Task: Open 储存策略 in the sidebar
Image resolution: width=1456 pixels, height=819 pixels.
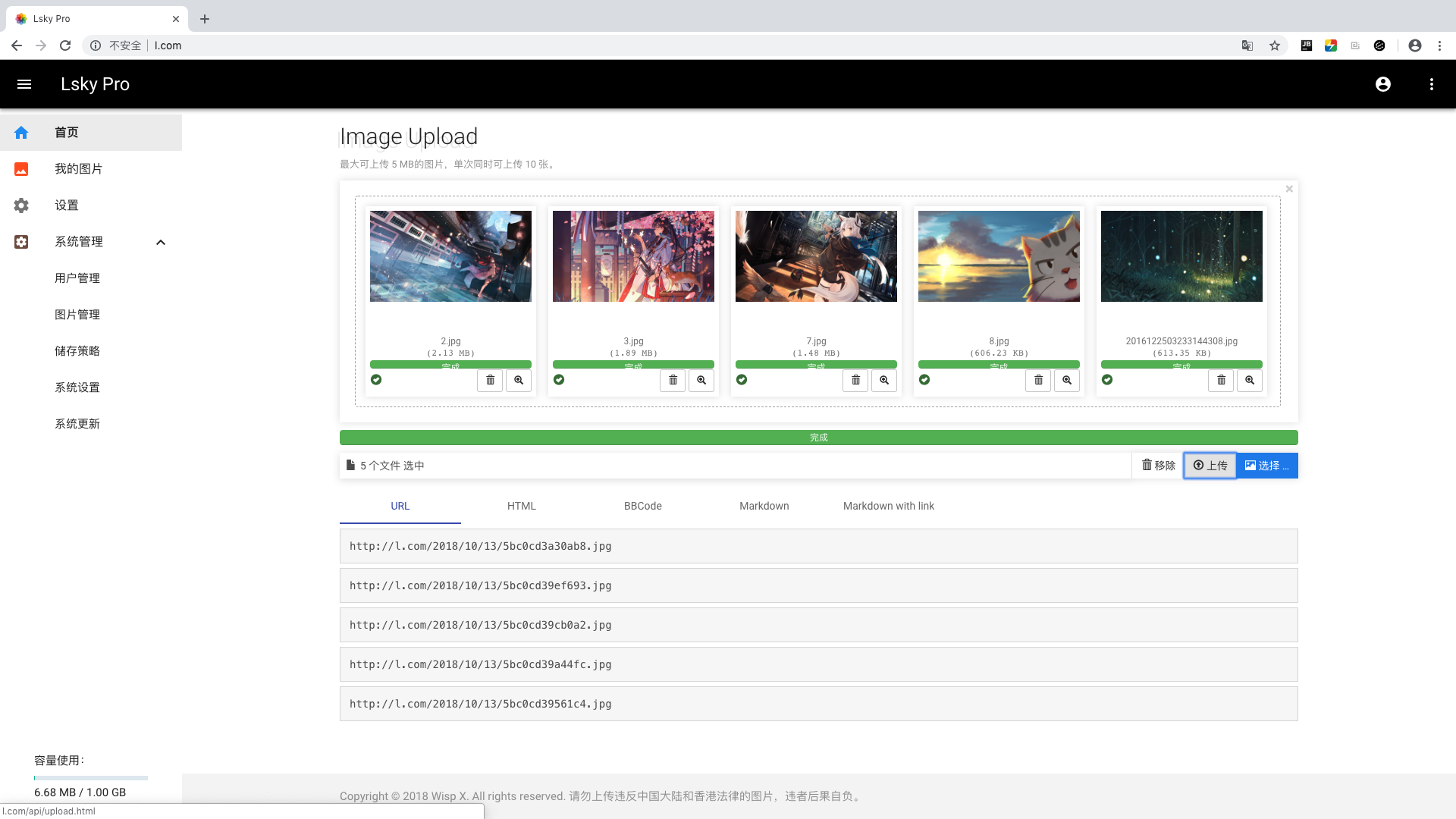Action: [x=77, y=351]
